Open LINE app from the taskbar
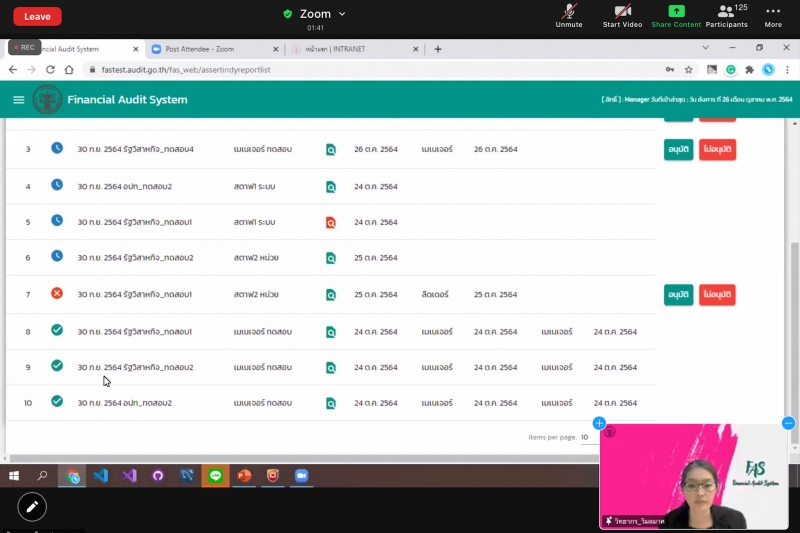 [x=215, y=476]
